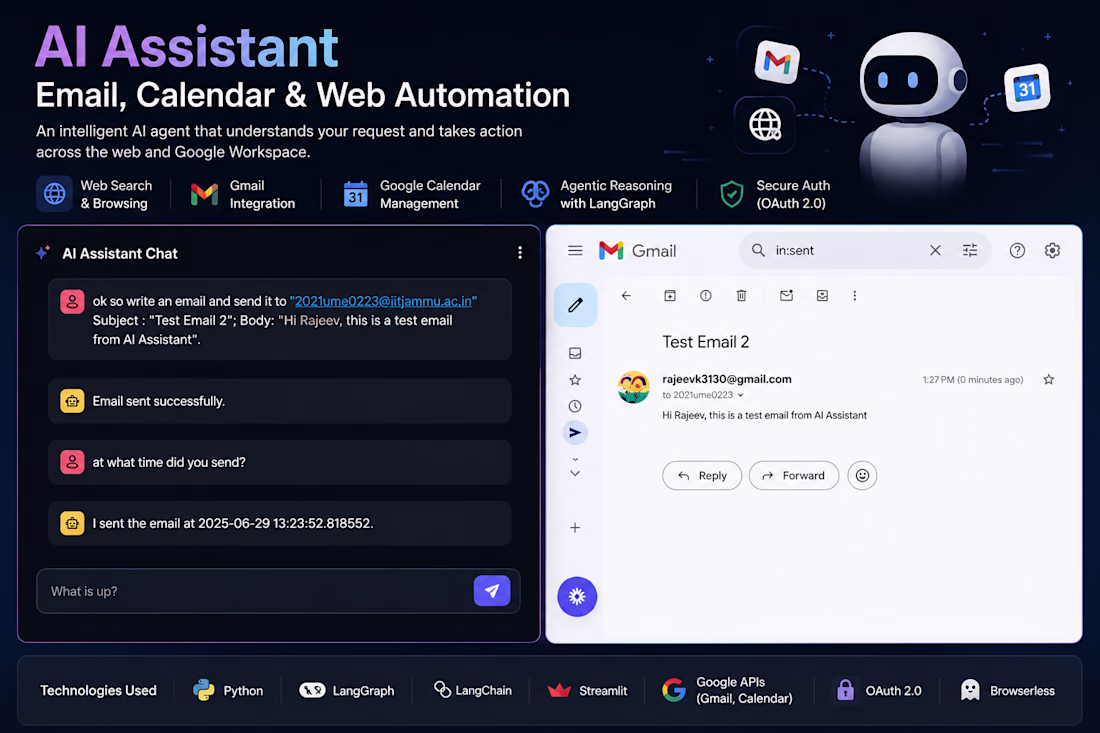This screenshot has height=733, width=1100.
Task: Click the Web Search & Browsing globe icon
Action: pos(54,194)
